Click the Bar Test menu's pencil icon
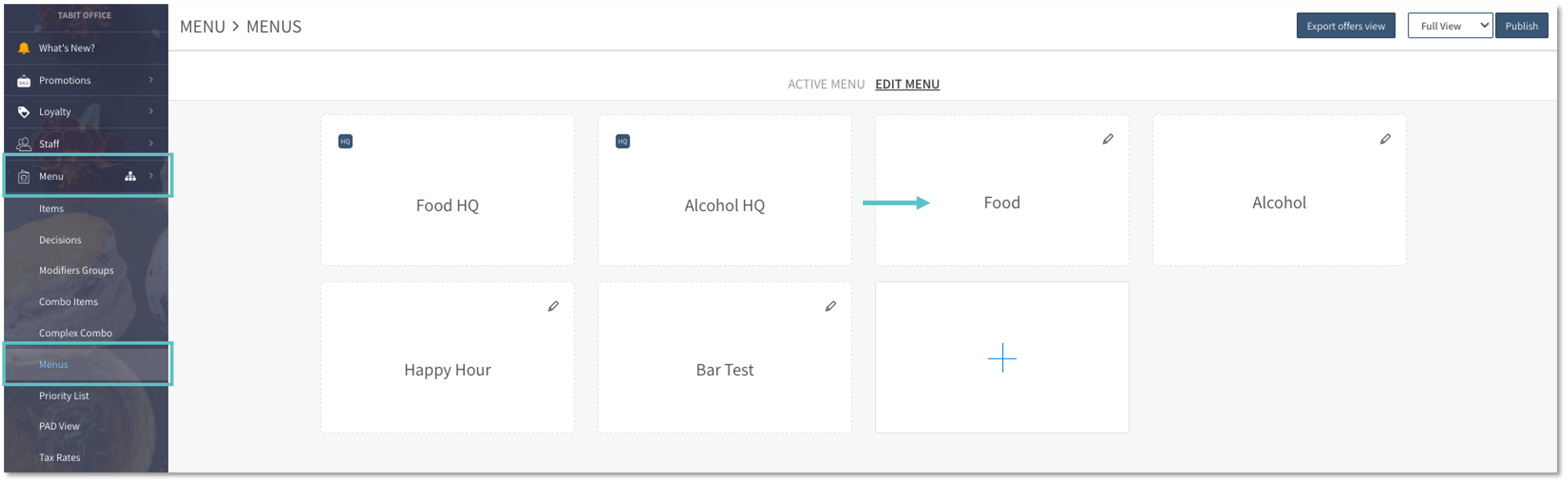The width and height of the screenshot is (1568, 482). 830,306
